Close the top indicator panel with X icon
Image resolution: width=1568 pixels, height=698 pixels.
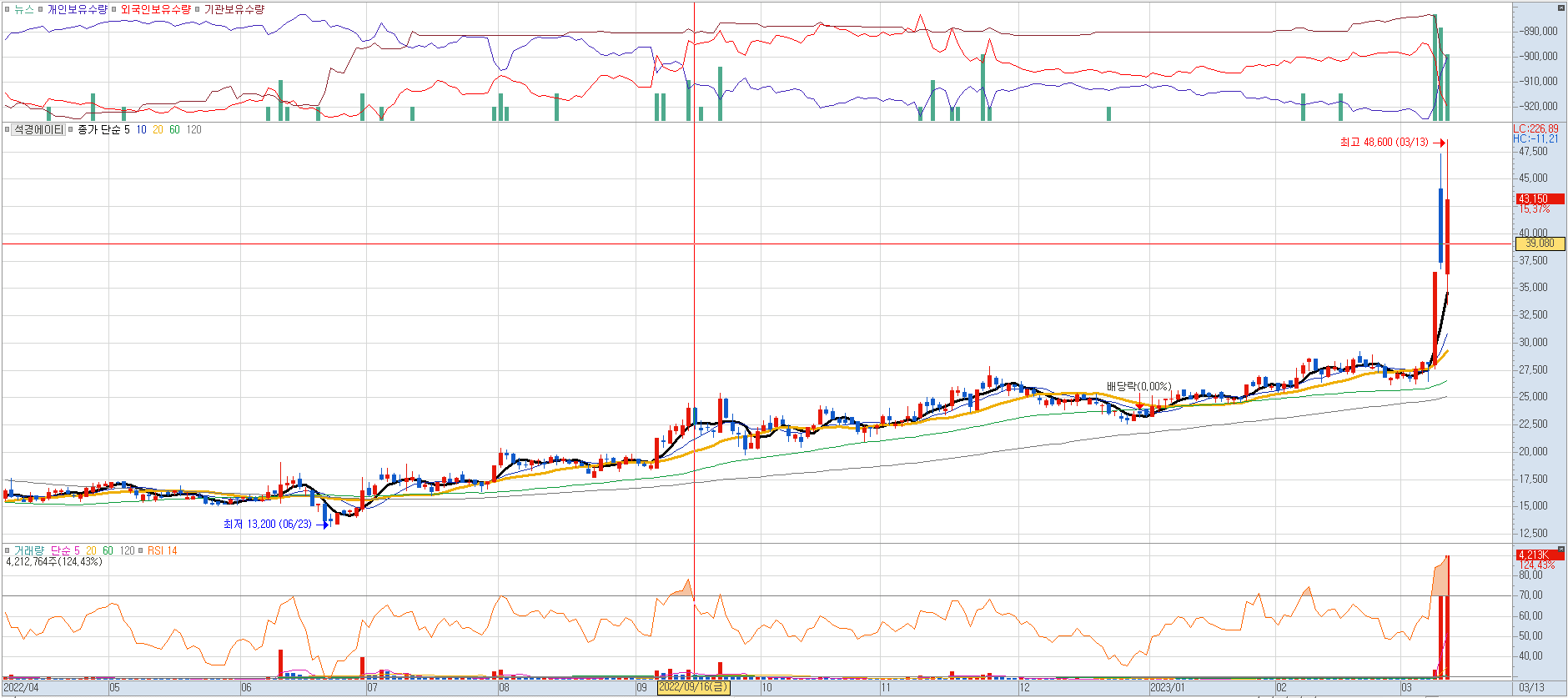(x=1561, y=8)
